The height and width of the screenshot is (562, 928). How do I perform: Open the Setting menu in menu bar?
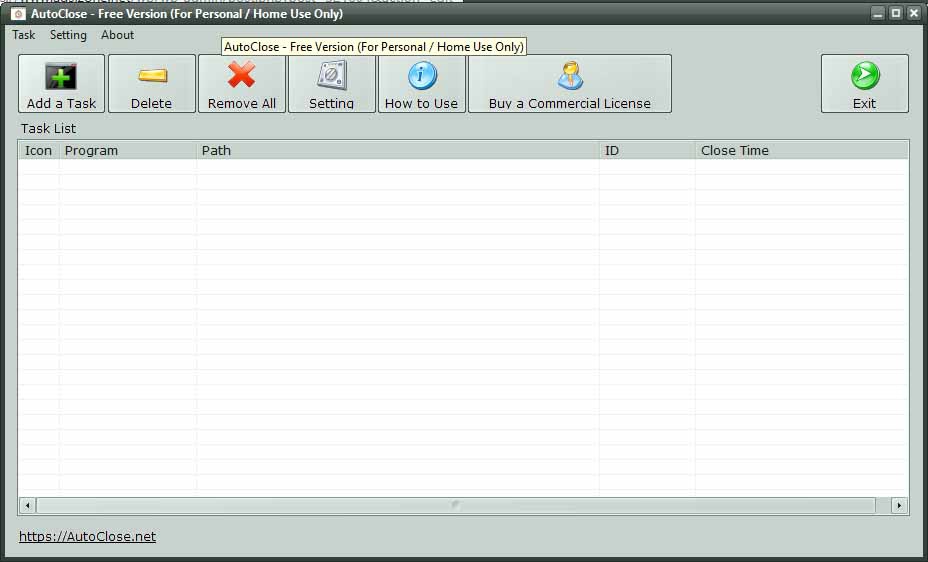click(x=68, y=35)
